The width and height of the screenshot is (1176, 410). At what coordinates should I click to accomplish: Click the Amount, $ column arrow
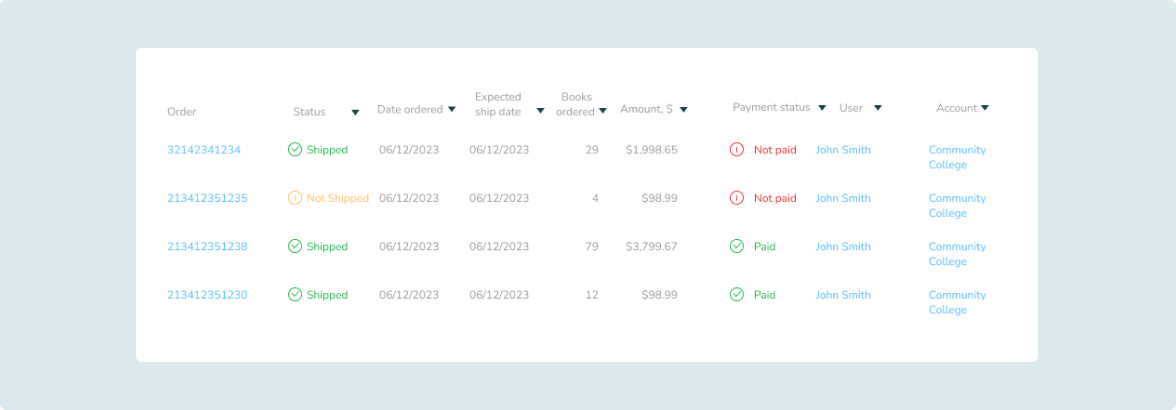tap(683, 109)
